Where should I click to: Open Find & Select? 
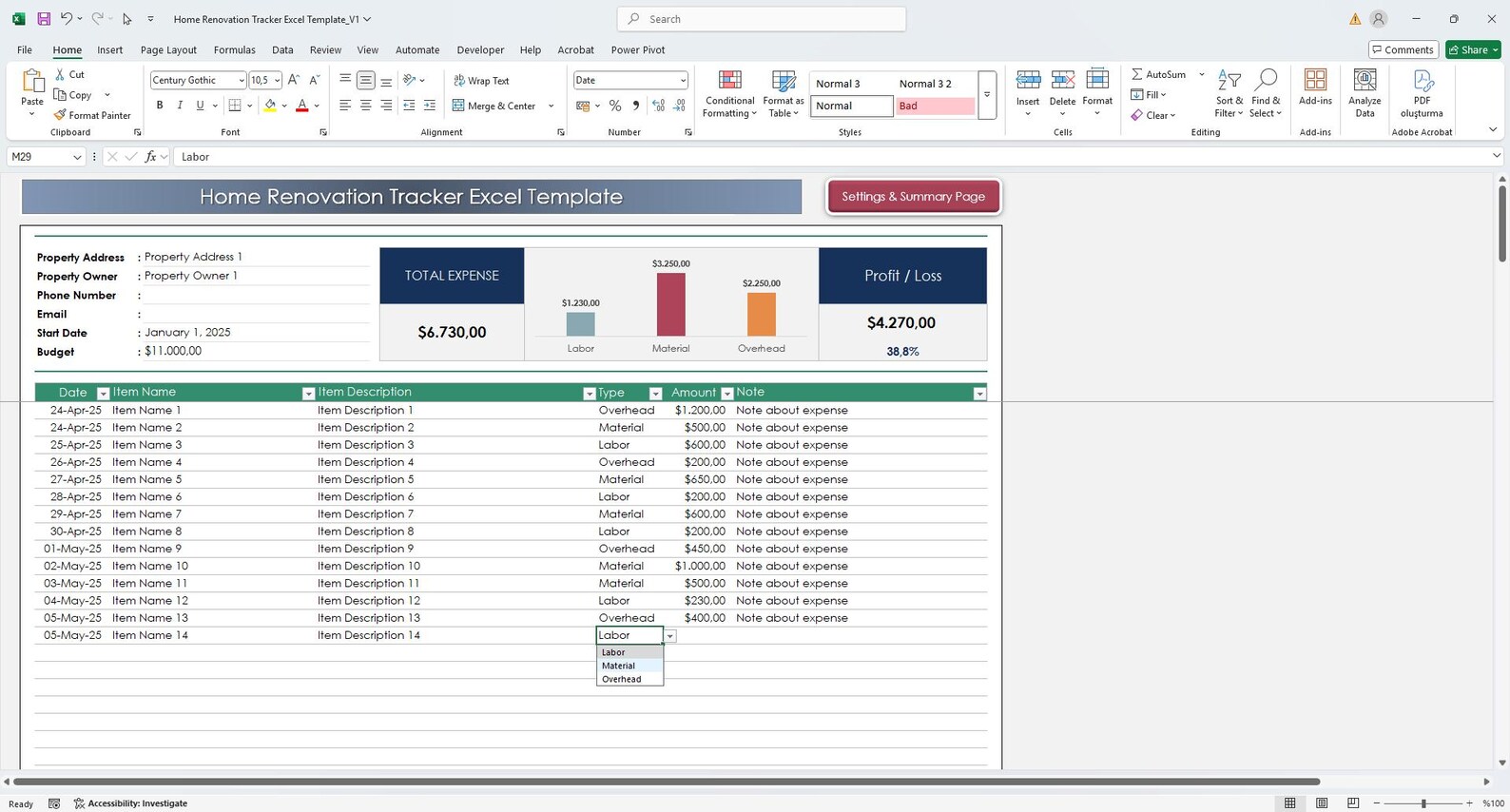[1266, 94]
